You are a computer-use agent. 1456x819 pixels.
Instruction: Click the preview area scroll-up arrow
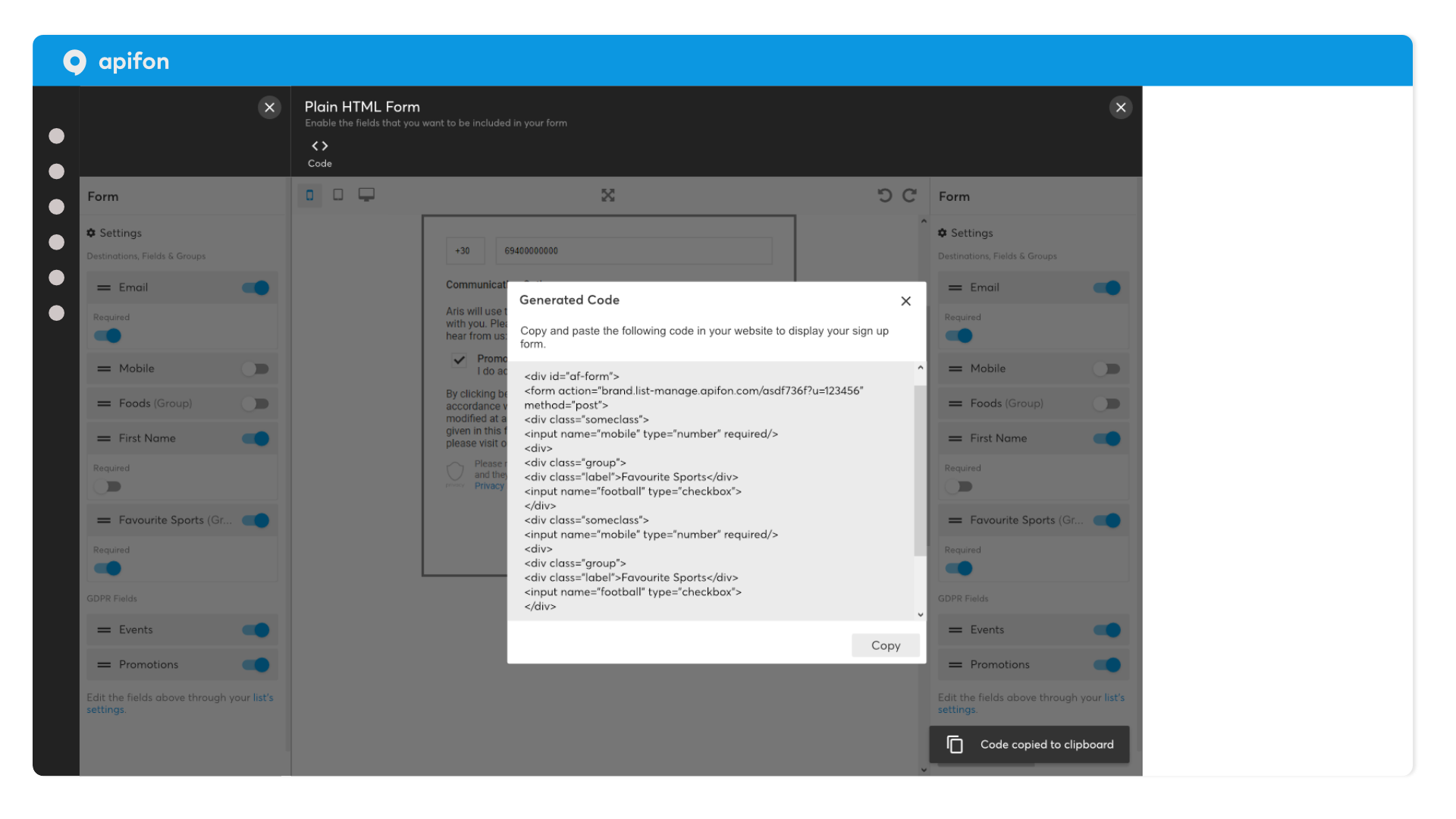[x=924, y=221]
